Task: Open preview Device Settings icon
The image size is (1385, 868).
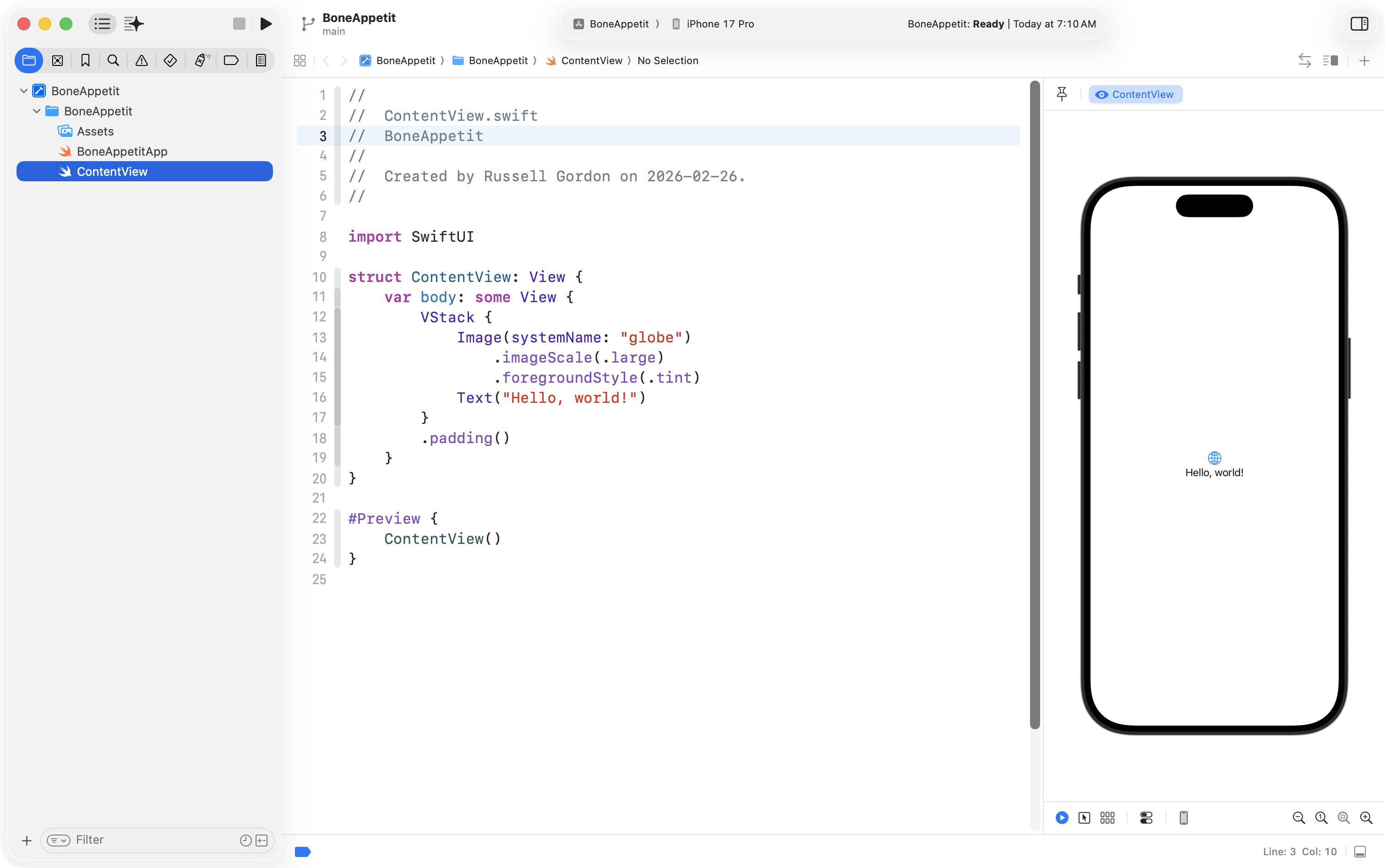Action: (x=1146, y=818)
